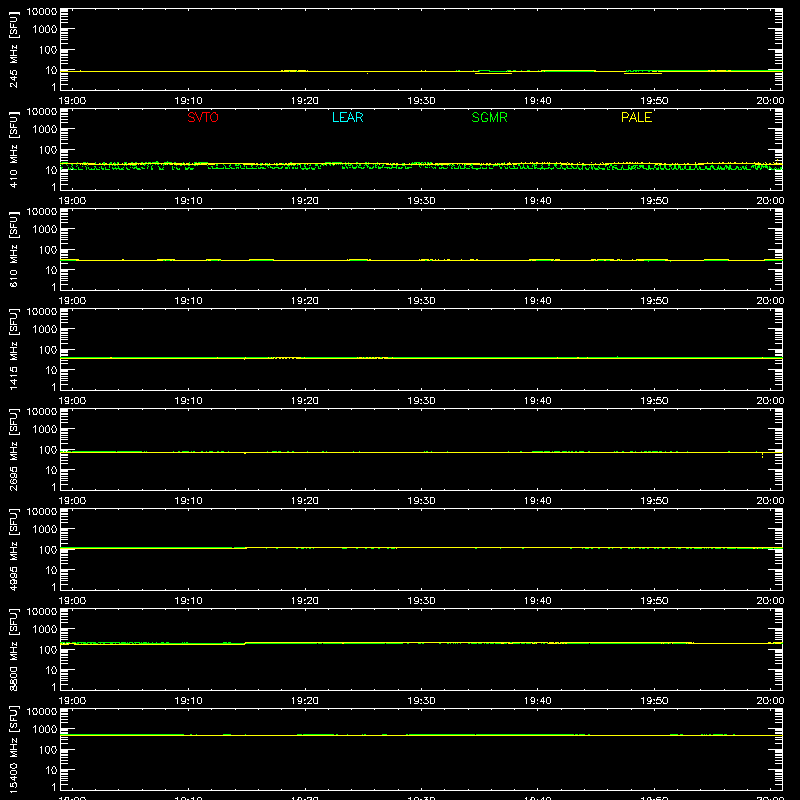This screenshot has width=800, height=800.
Task: Select the '410 MHz [SFU]' axis title
Action: pyautogui.click(x=14, y=149)
